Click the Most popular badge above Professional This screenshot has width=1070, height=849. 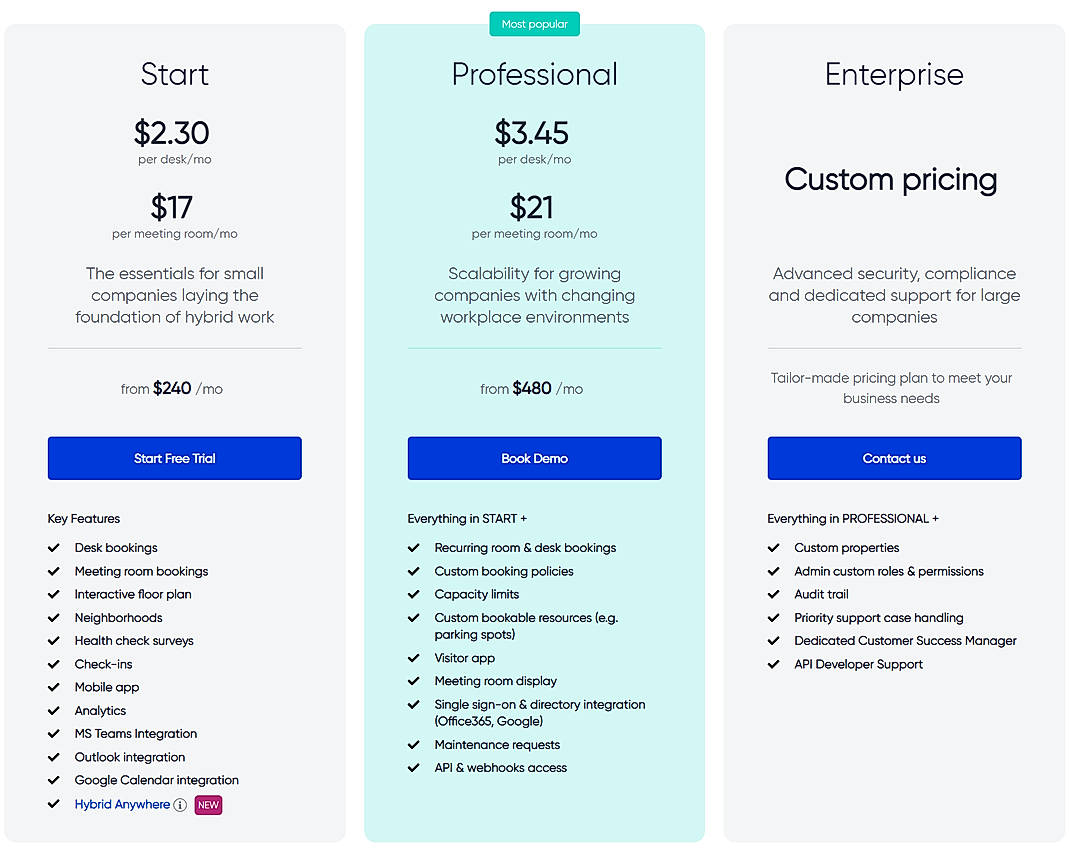534,23
